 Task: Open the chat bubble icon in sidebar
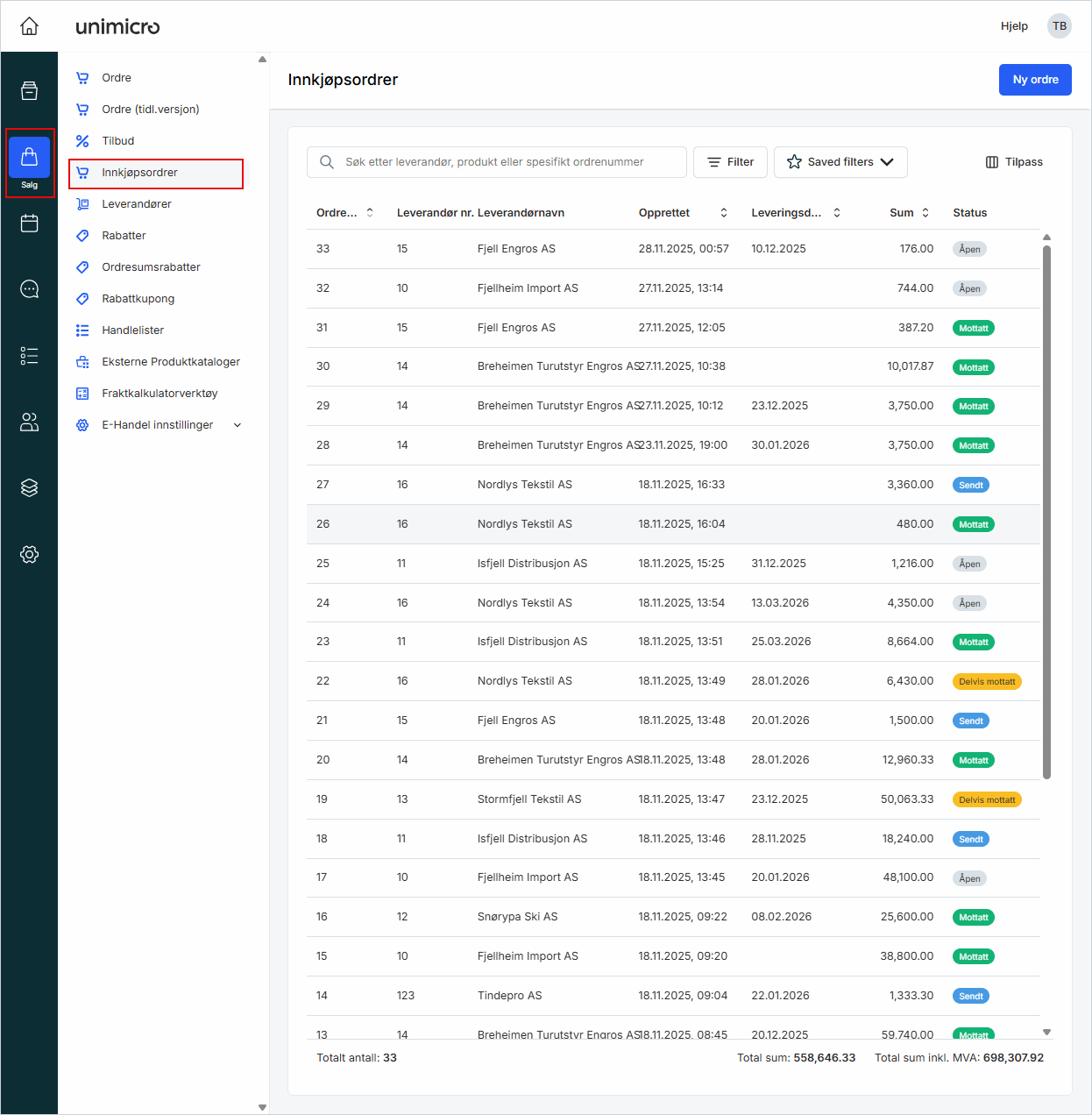29,289
